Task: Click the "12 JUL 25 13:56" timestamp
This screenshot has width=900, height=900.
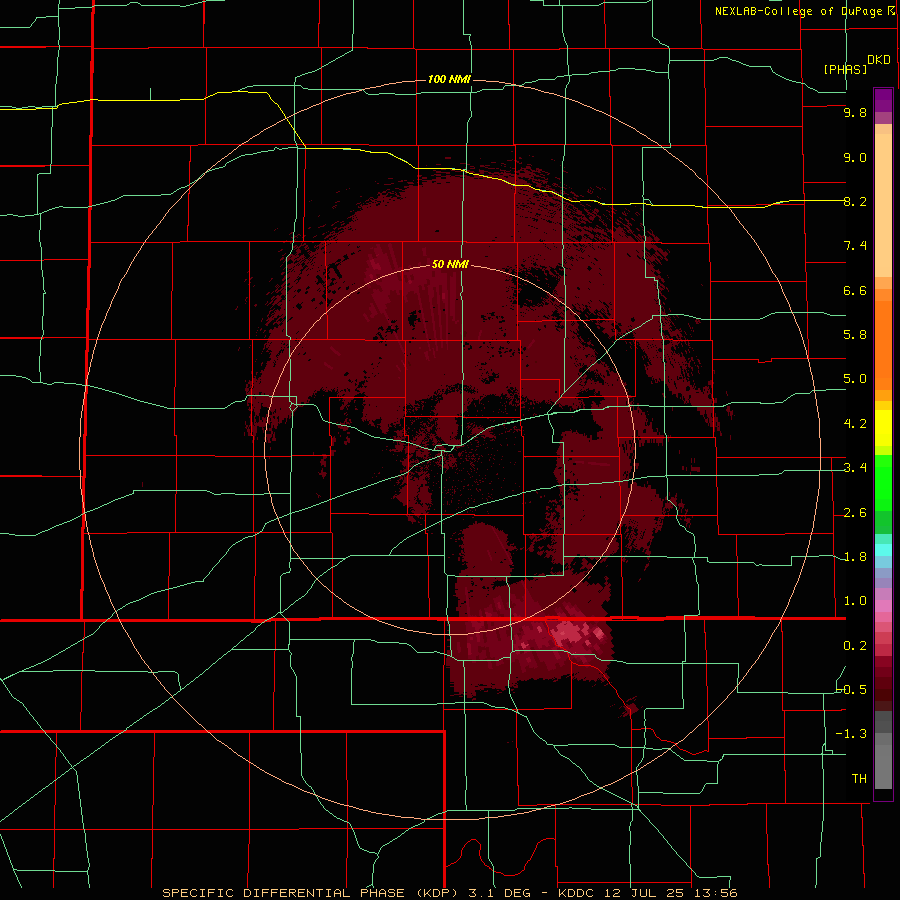Action: (670, 893)
